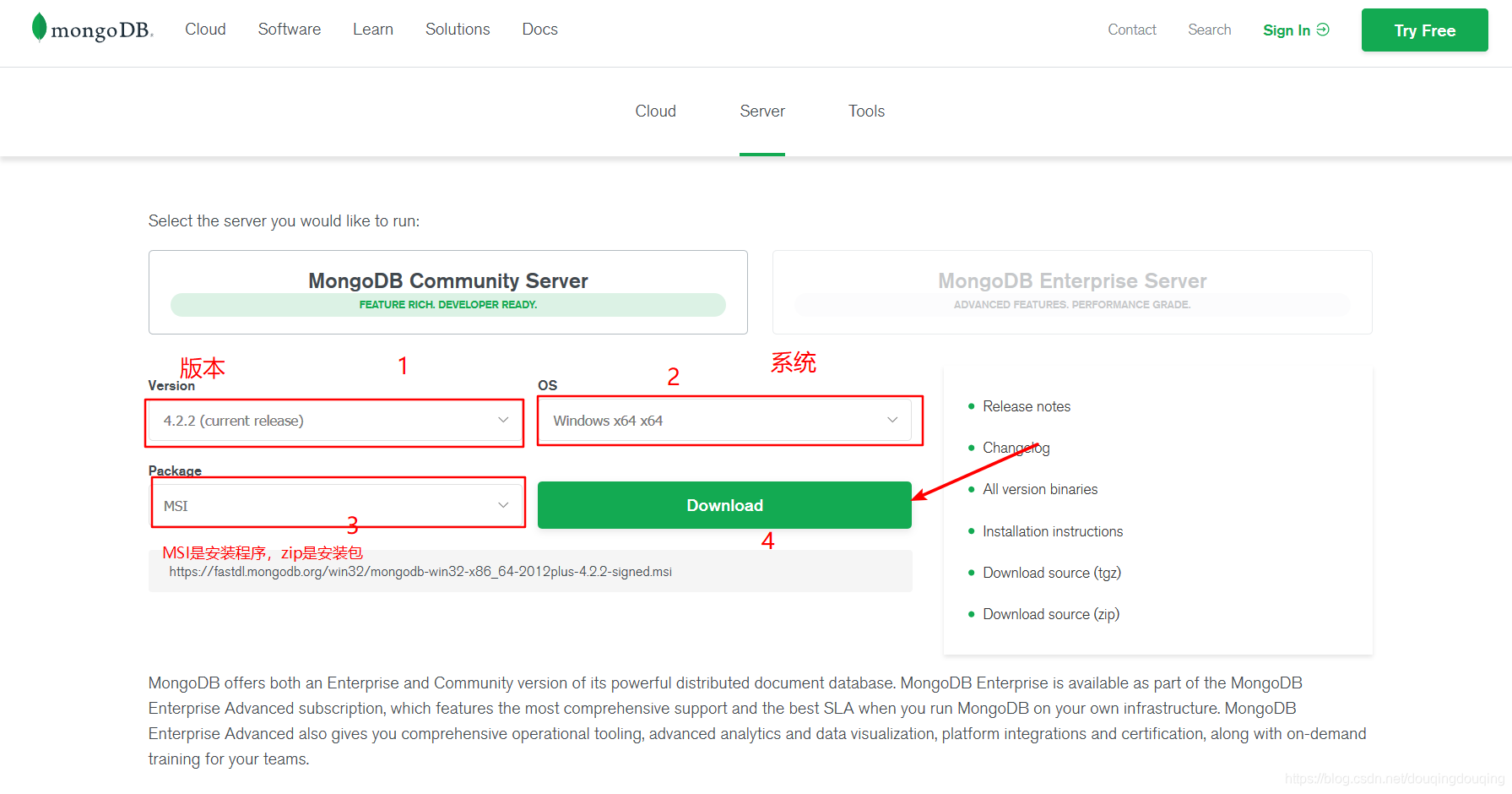Click the Try Free button

click(1425, 30)
